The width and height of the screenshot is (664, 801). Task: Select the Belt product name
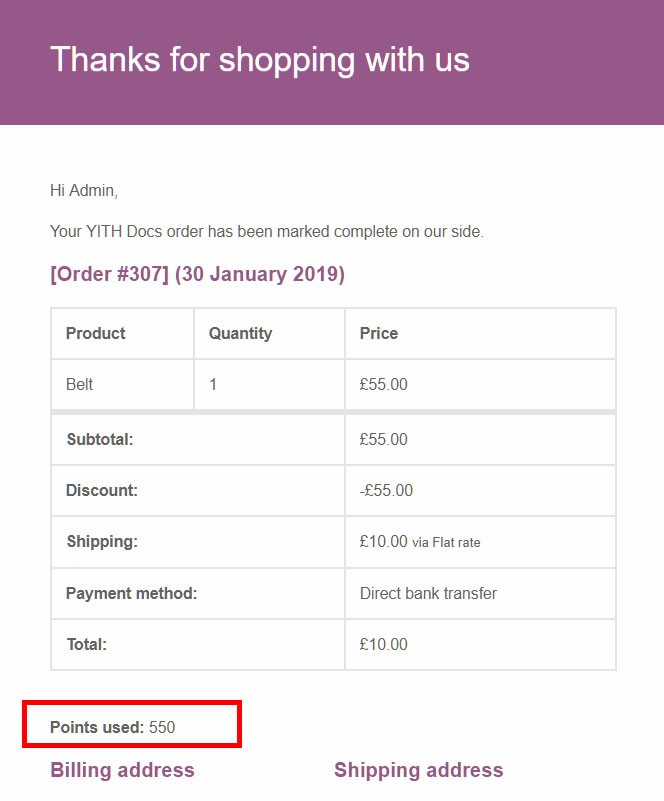pos(80,384)
